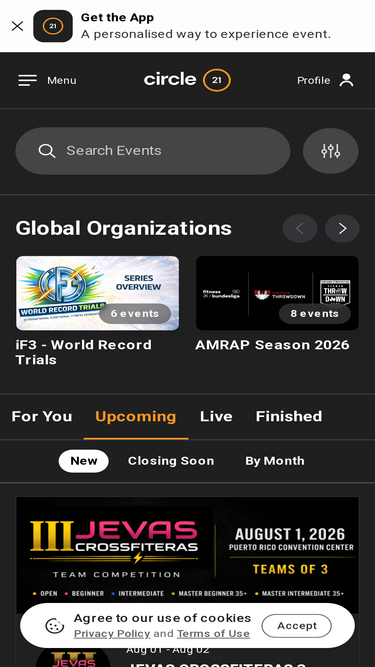Open iF3 World Record Trials thumbnail
This screenshot has width=375, height=667.
coord(97,293)
